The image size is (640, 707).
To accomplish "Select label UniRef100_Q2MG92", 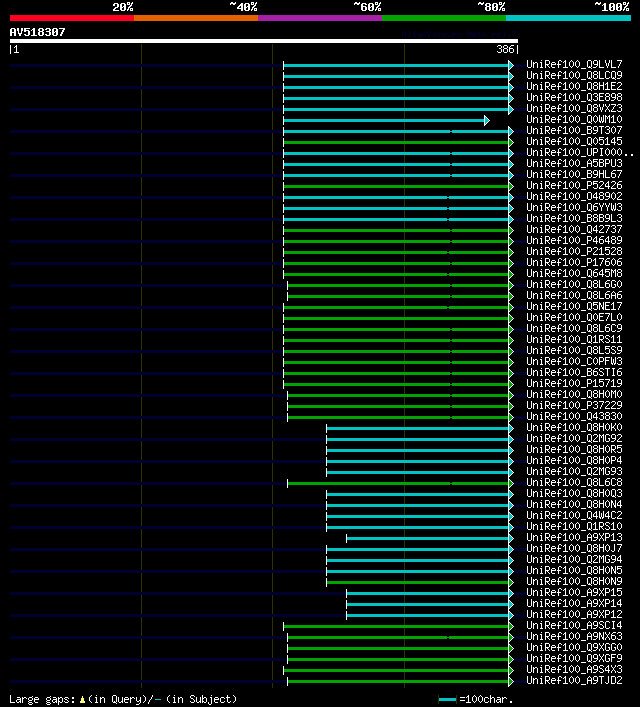I will point(574,438).
